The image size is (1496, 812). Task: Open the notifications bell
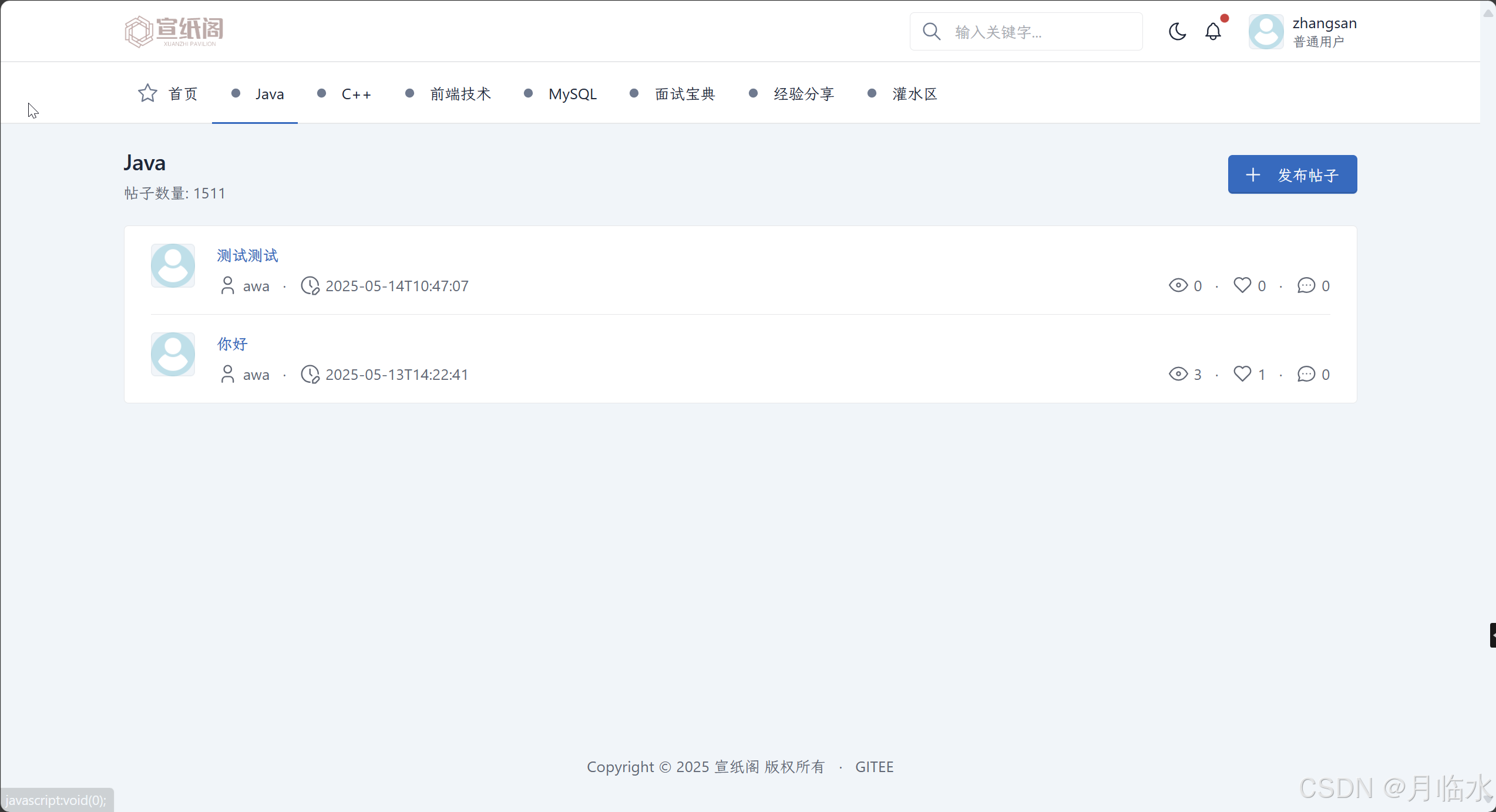(x=1213, y=31)
